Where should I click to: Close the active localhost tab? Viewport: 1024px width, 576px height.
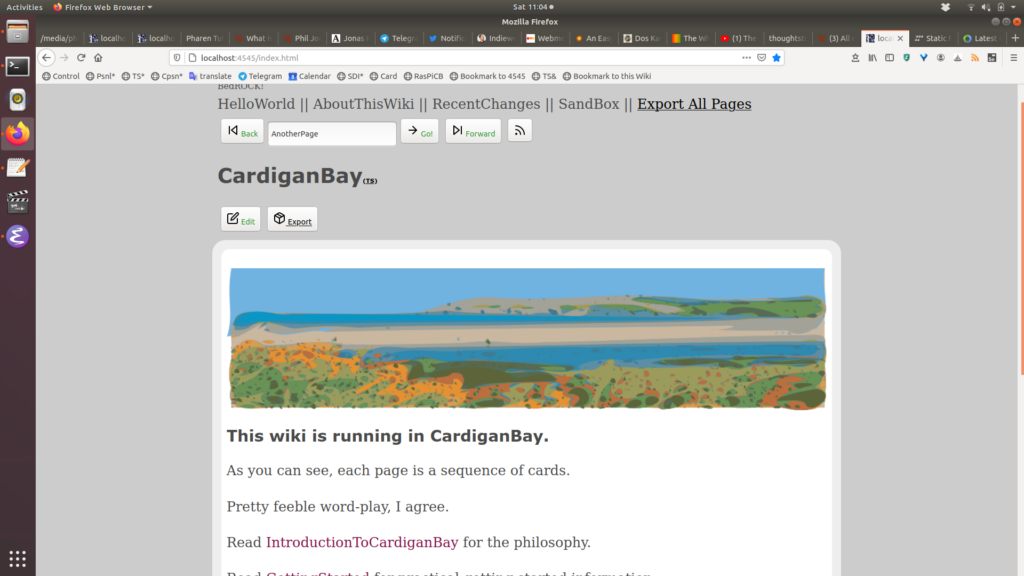(x=900, y=39)
